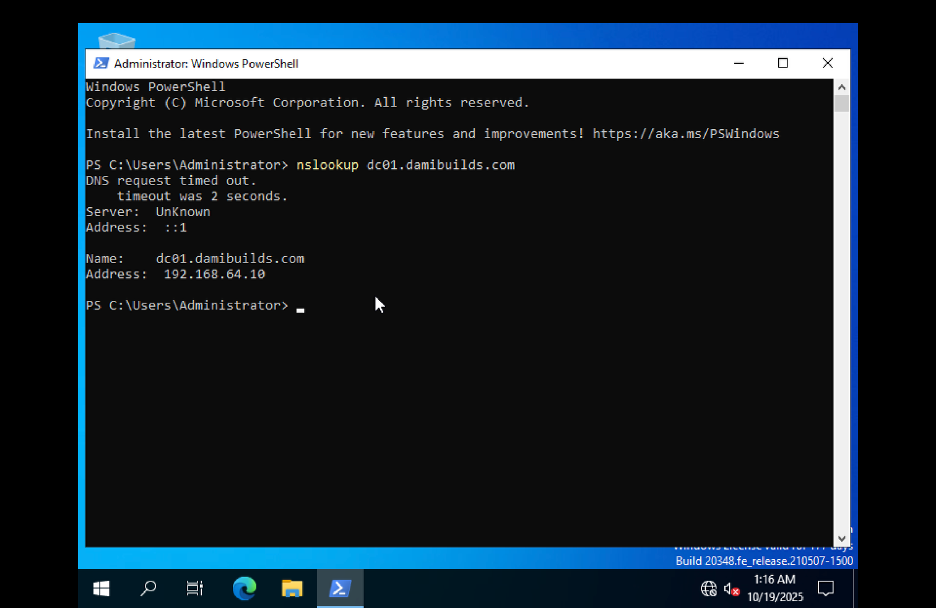Image resolution: width=936 pixels, height=608 pixels.
Task: Open Task View
Action: point(194,588)
